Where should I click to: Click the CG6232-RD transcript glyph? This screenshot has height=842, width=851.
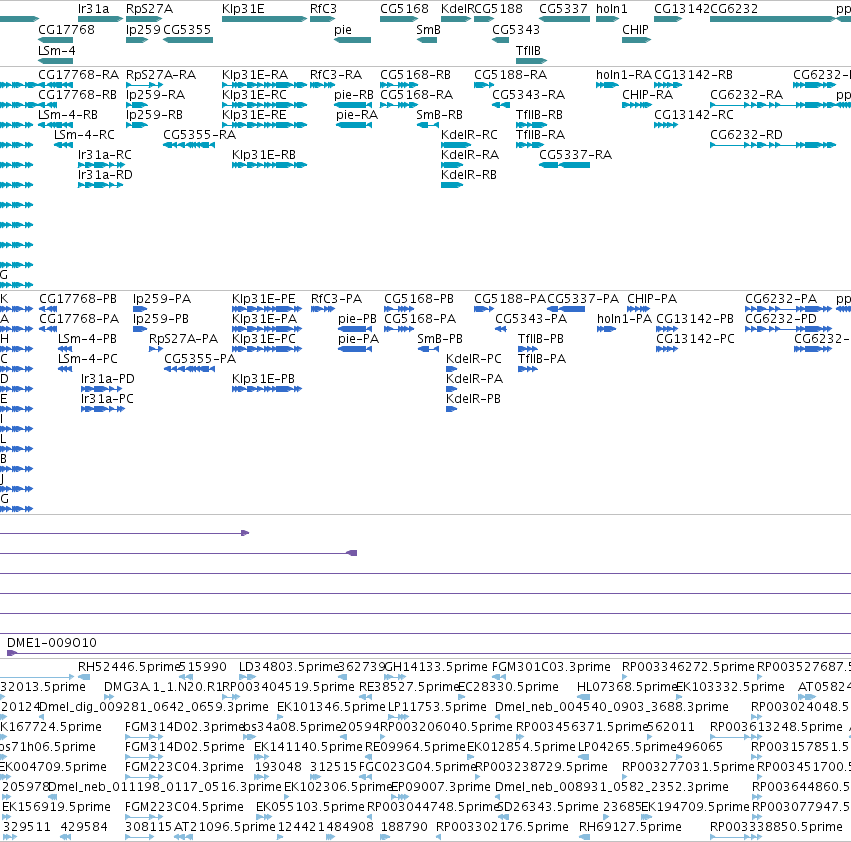(773, 144)
